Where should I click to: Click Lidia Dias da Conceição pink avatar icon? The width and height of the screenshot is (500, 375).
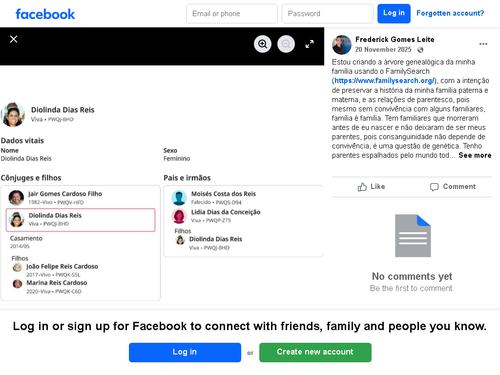tap(179, 216)
